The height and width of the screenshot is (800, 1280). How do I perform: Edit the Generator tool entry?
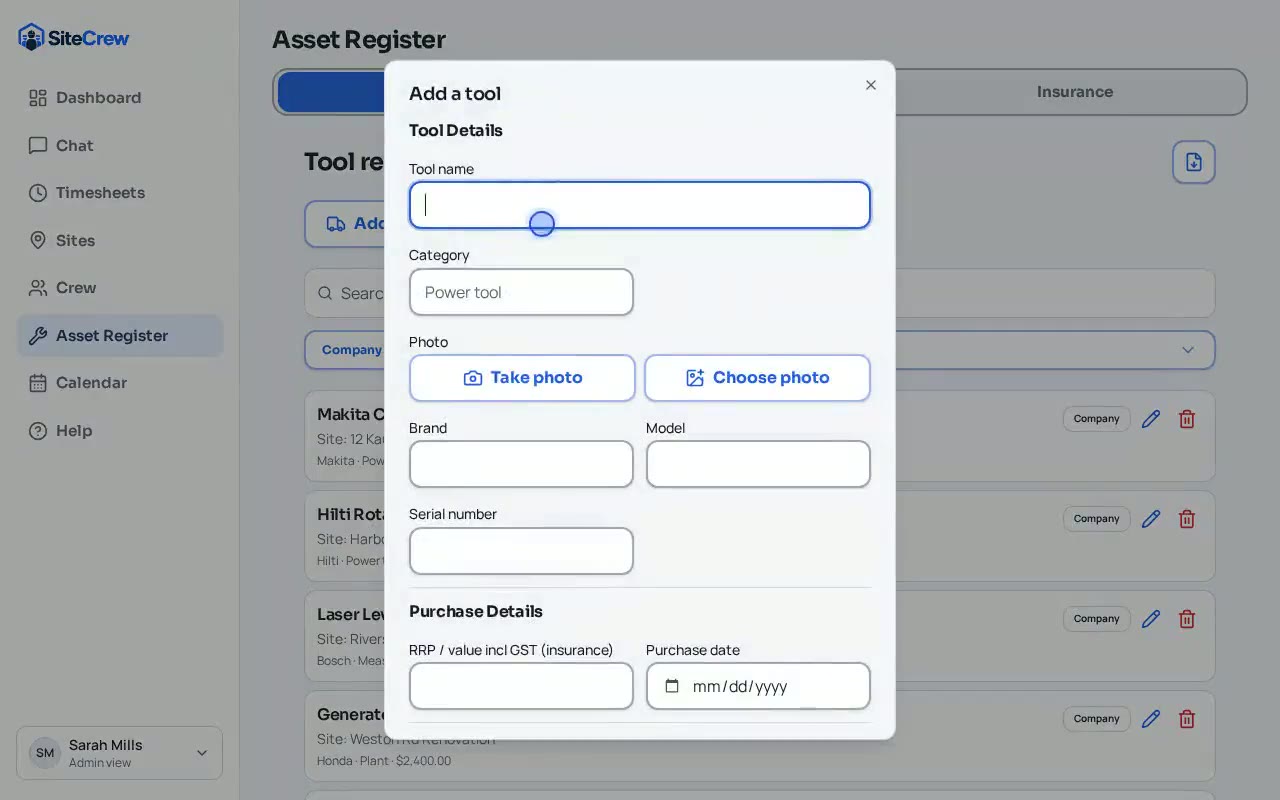click(1151, 719)
